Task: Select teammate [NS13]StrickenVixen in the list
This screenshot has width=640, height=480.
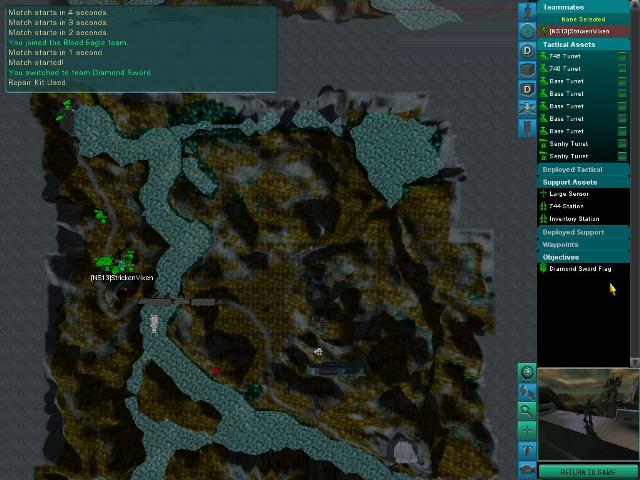Action: [x=583, y=31]
